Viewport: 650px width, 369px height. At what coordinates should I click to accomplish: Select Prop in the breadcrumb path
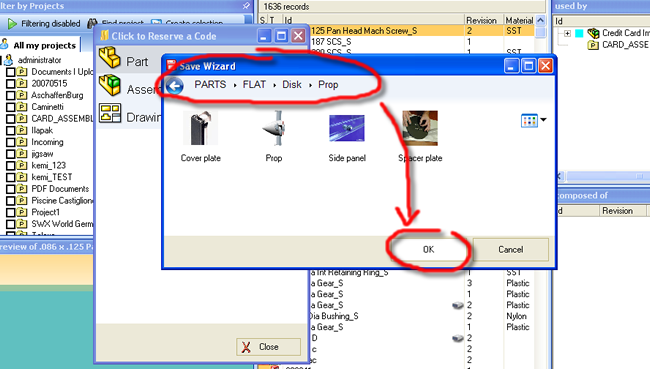click(328, 85)
